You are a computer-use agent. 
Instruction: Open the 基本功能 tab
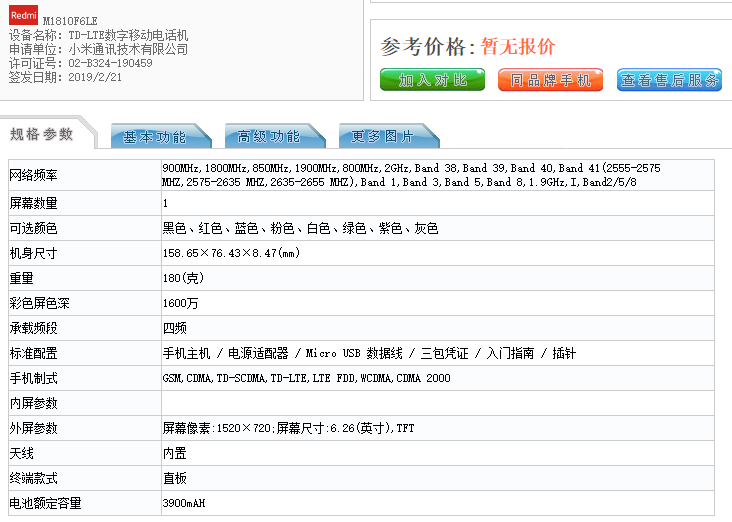155,136
